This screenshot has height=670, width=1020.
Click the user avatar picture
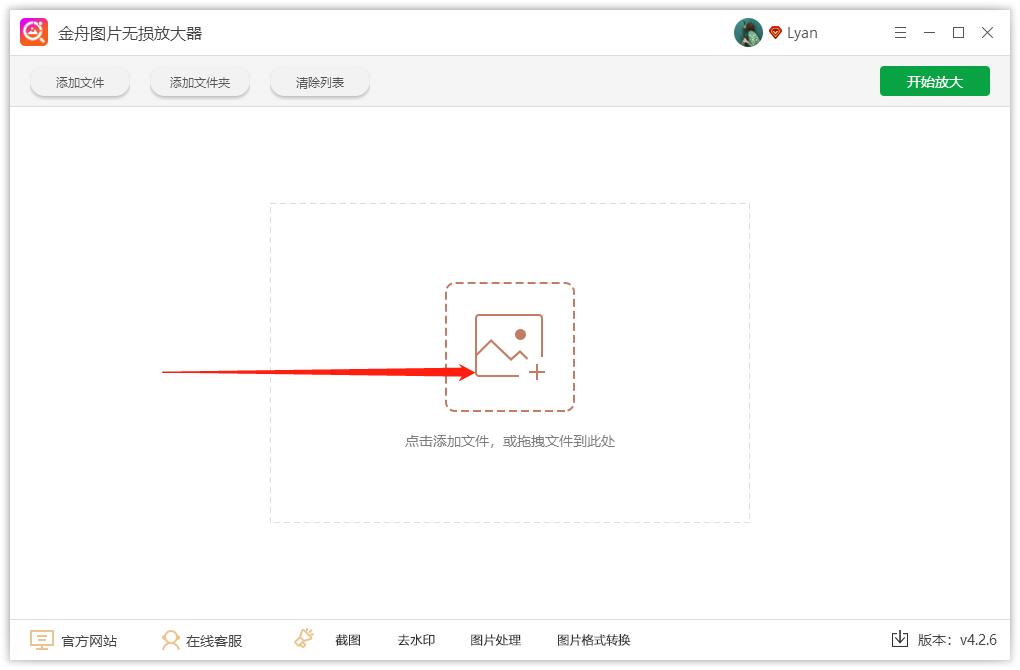pyautogui.click(x=748, y=32)
